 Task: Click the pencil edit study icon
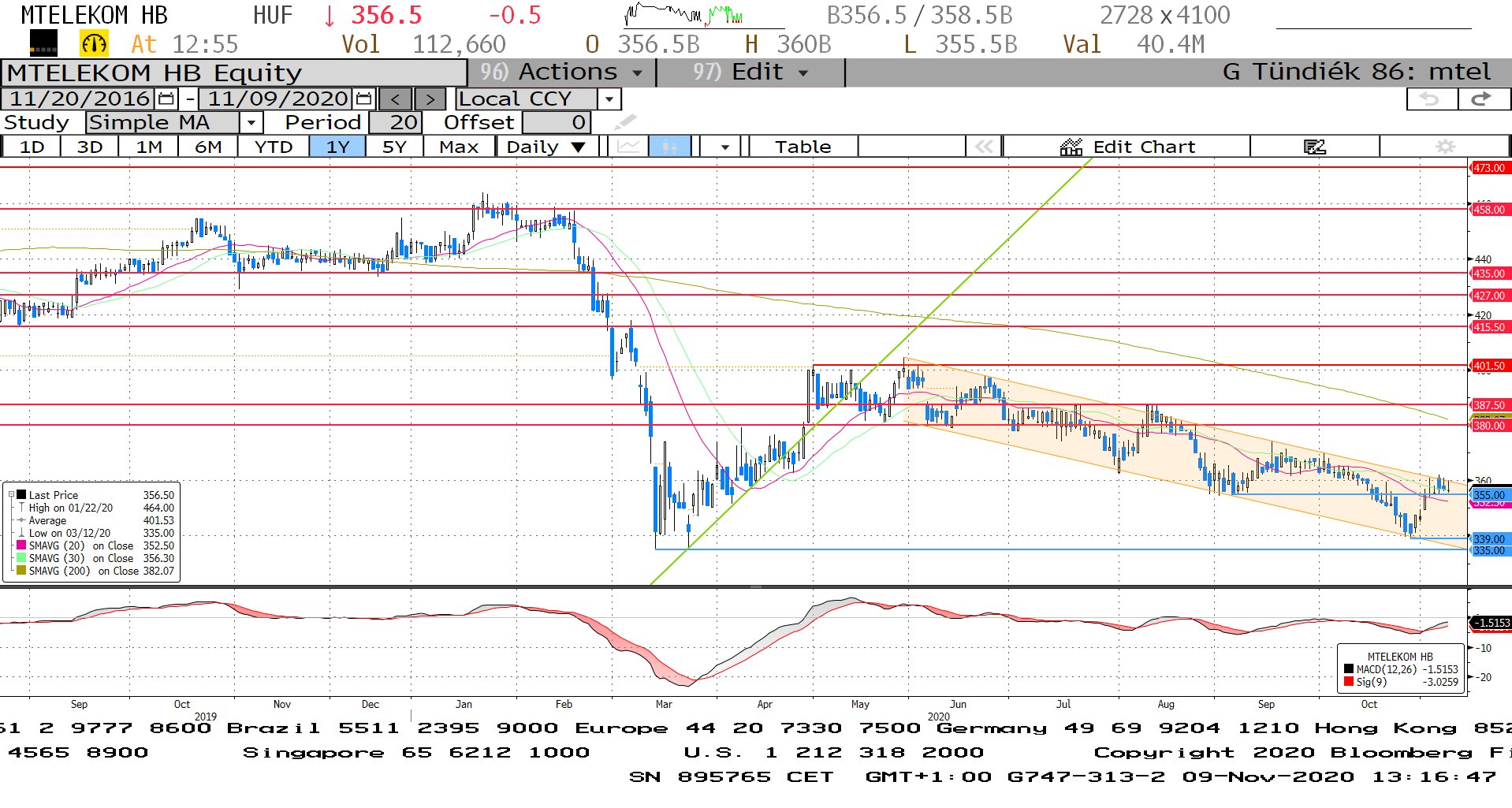[624, 123]
